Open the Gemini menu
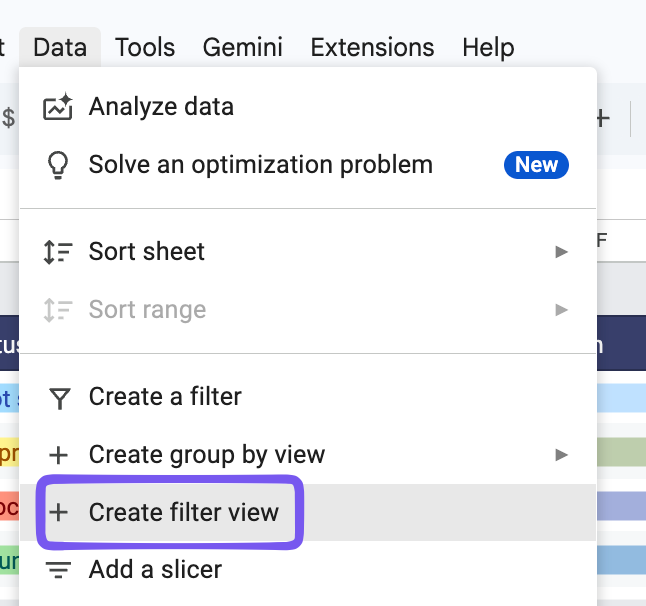The width and height of the screenshot is (646, 606). [x=242, y=47]
